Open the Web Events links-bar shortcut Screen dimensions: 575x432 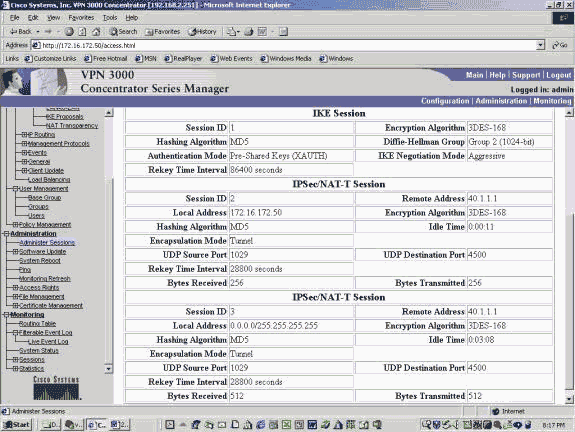(x=231, y=59)
